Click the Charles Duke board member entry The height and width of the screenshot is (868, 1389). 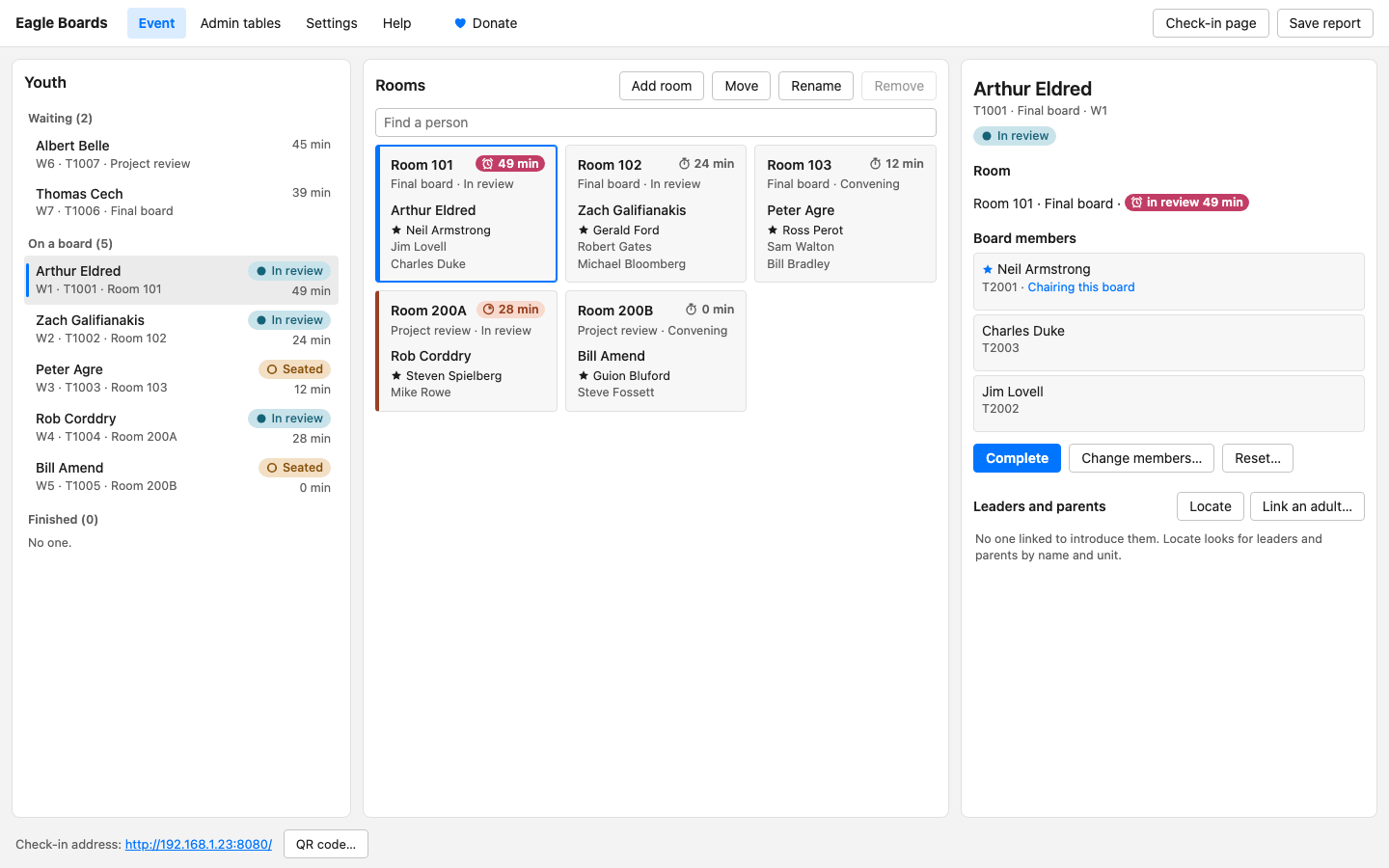click(x=1169, y=342)
